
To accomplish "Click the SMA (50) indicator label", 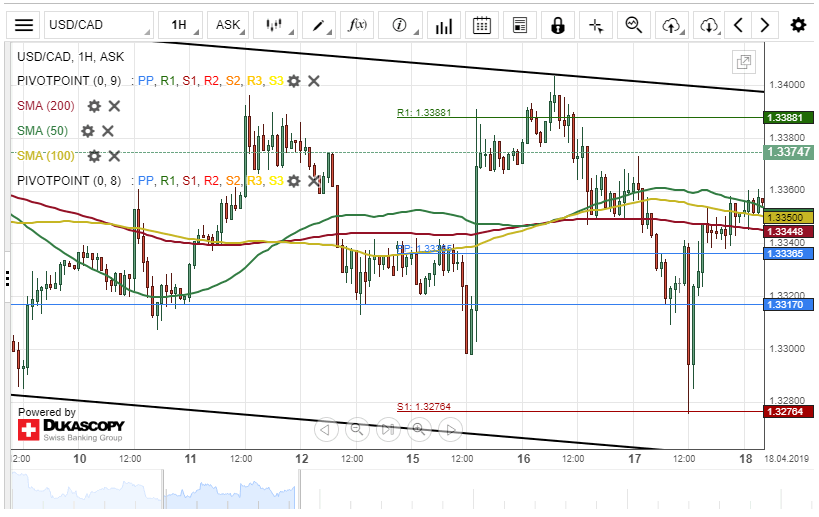I will pyautogui.click(x=43, y=131).
